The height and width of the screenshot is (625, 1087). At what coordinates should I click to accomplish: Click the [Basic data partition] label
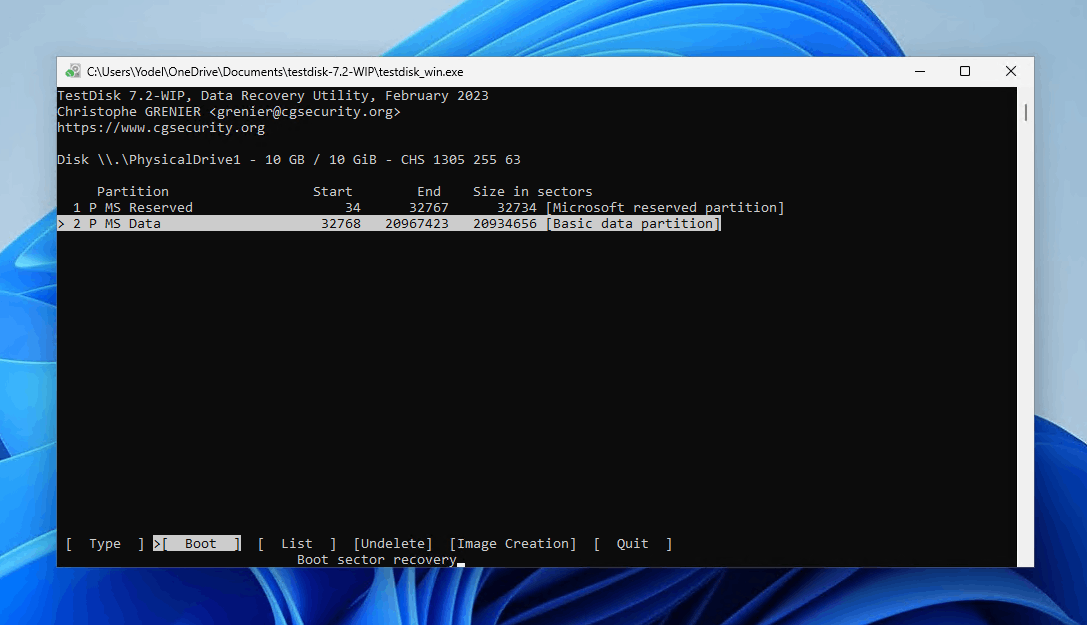click(634, 224)
